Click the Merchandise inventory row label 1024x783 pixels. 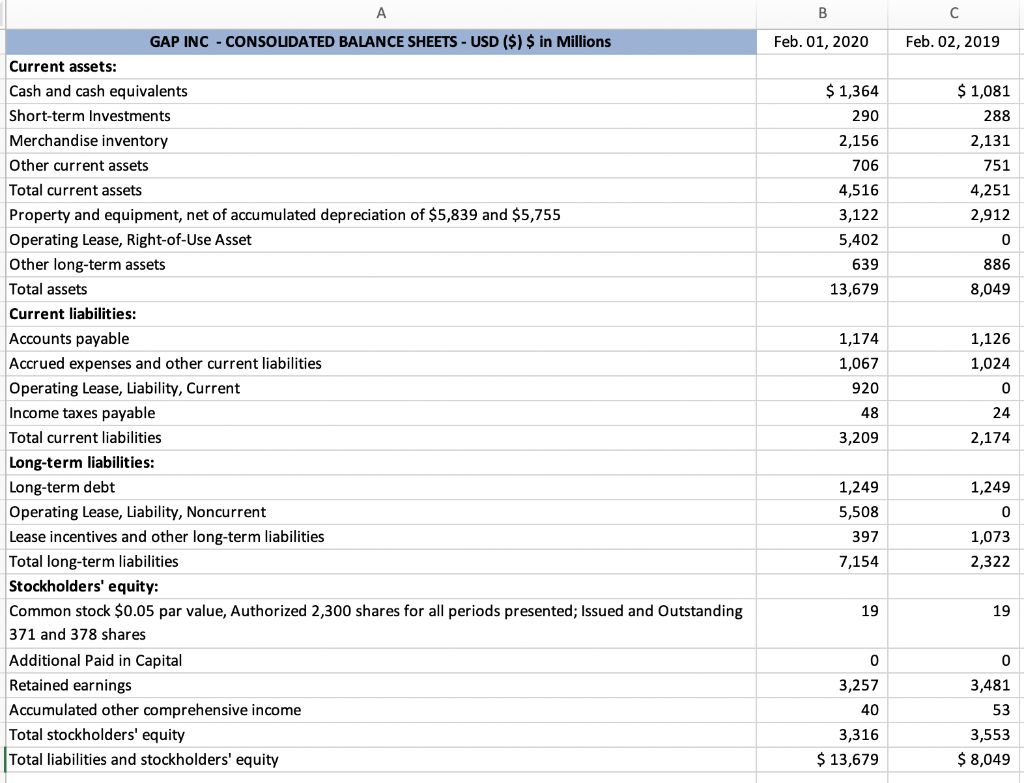(x=90, y=140)
